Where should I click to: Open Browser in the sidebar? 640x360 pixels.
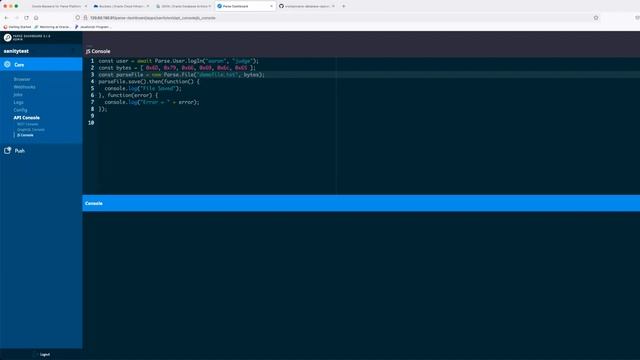coord(22,79)
